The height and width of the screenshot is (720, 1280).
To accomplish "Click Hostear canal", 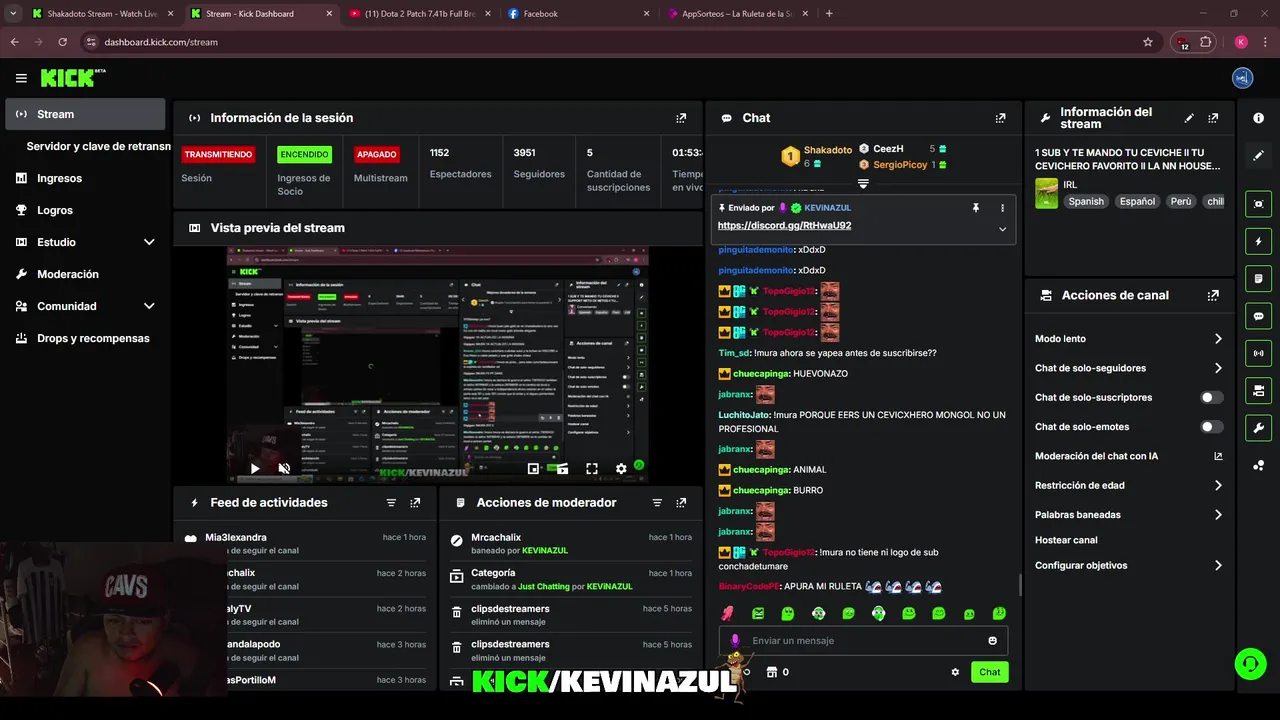I will pos(1066,540).
